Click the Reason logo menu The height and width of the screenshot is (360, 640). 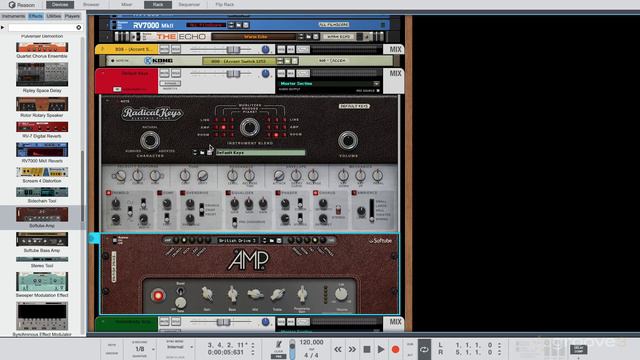tap(22, 5)
